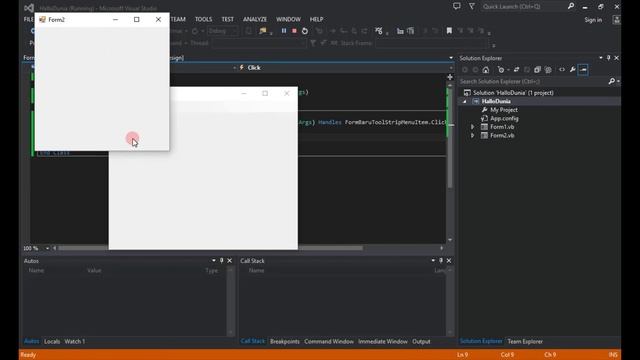Open Call Stack panel options dropdown arrow
This screenshot has width=640, height=360.
coord(433,260)
